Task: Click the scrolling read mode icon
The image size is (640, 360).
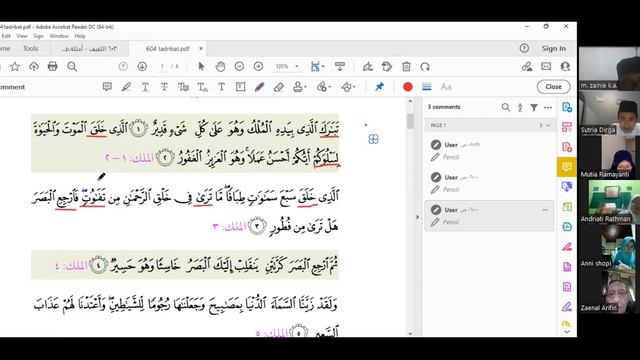Action: [340, 67]
